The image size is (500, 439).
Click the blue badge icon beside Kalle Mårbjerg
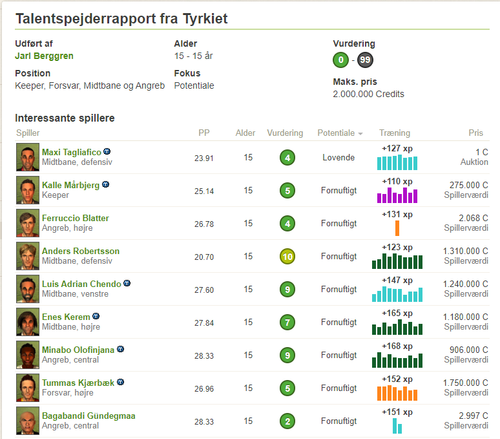tap(105, 184)
